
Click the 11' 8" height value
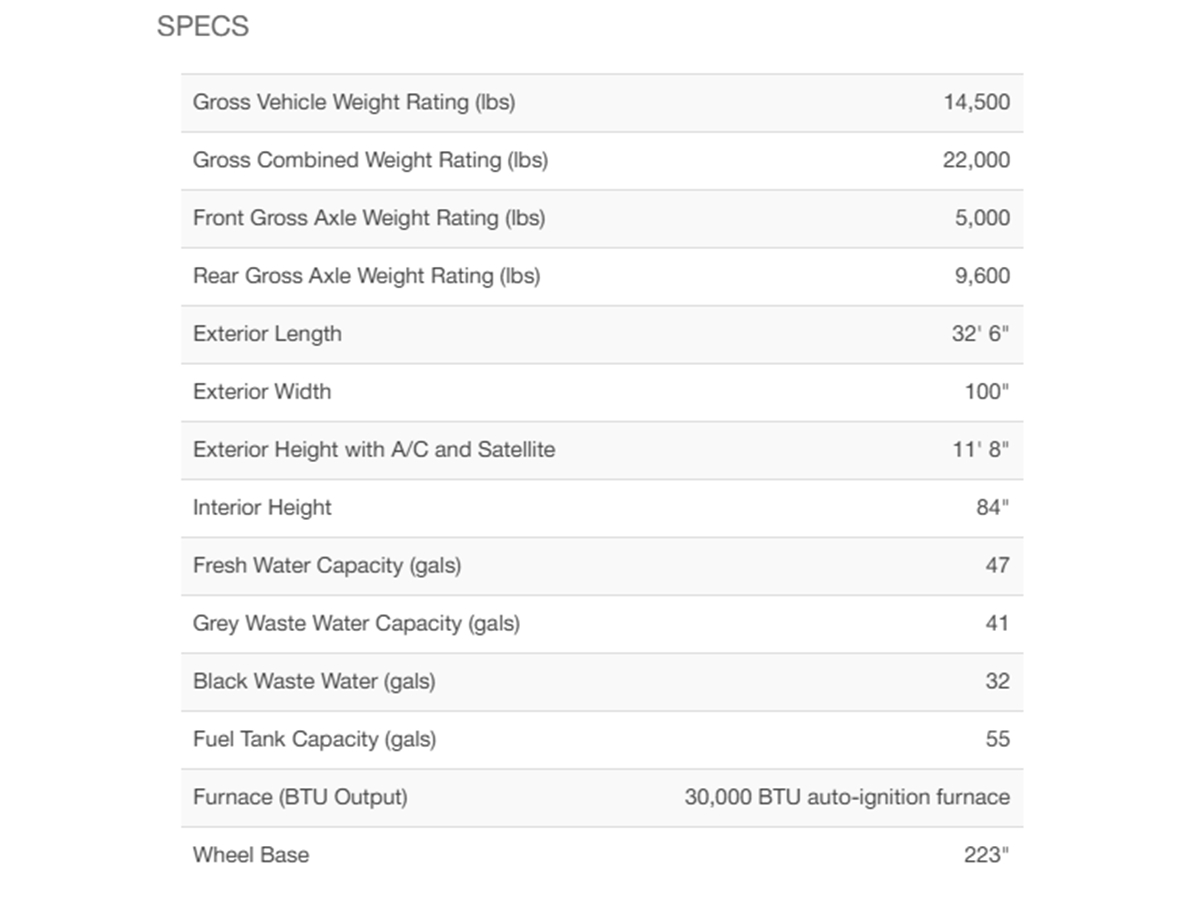pos(980,450)
